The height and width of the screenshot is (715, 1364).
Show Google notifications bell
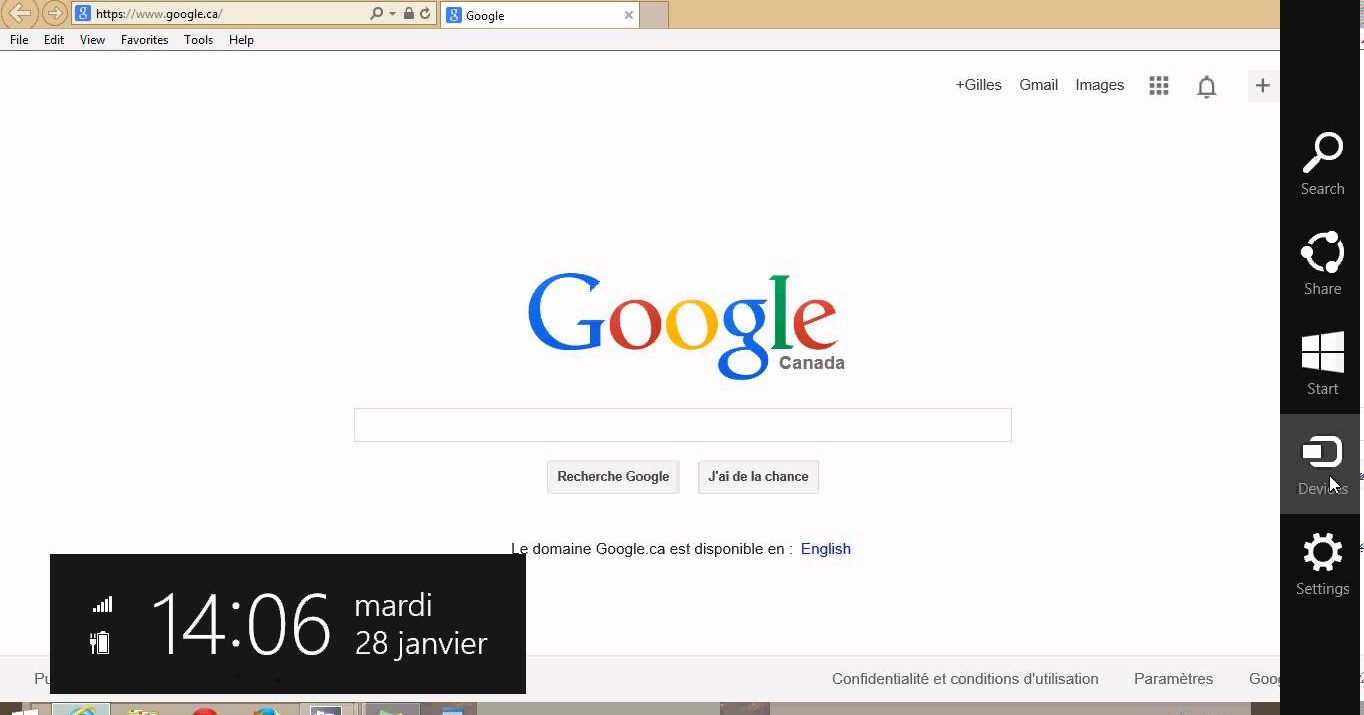point(1207,87)
